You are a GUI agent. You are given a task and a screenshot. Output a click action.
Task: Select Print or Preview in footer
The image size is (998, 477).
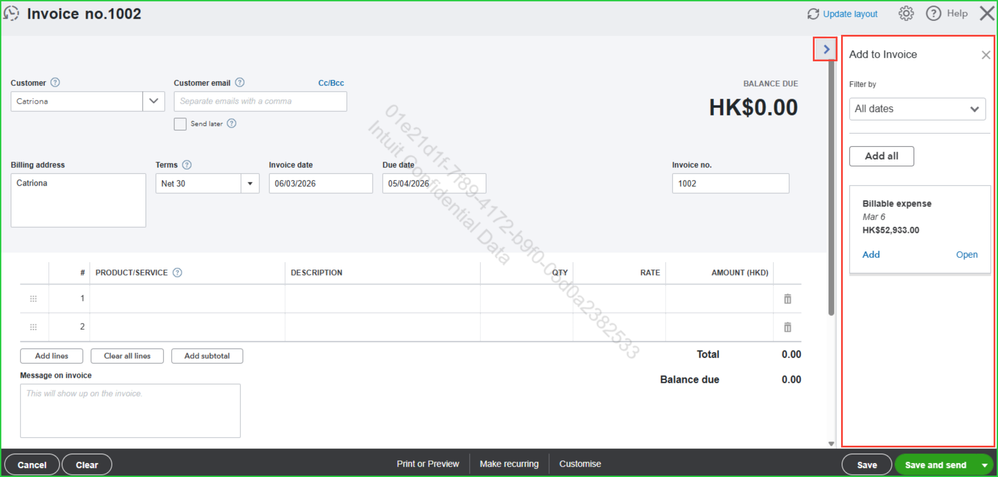tap(428, 464)
